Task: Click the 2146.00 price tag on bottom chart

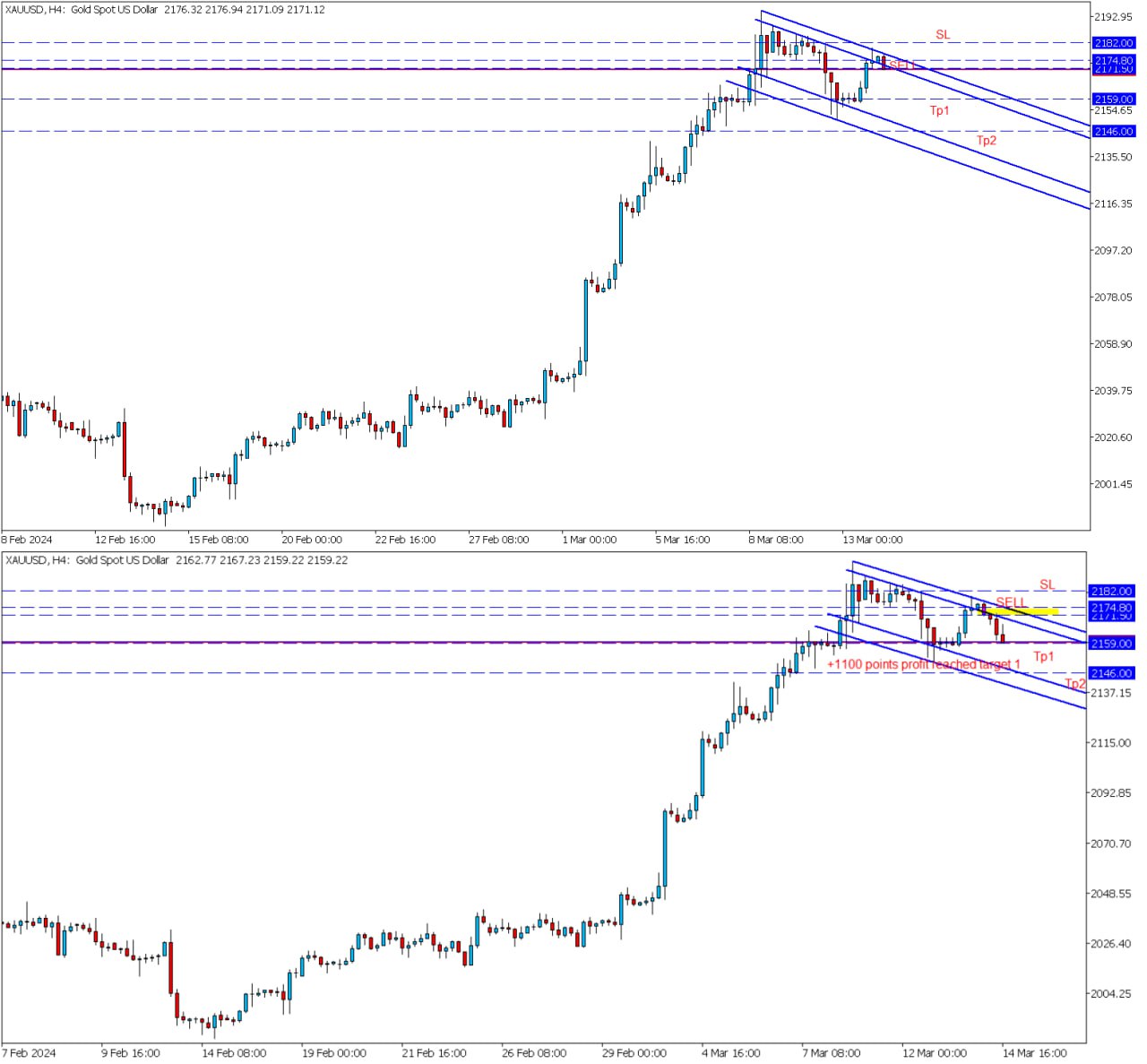Action: click(x=1111, y=673)
